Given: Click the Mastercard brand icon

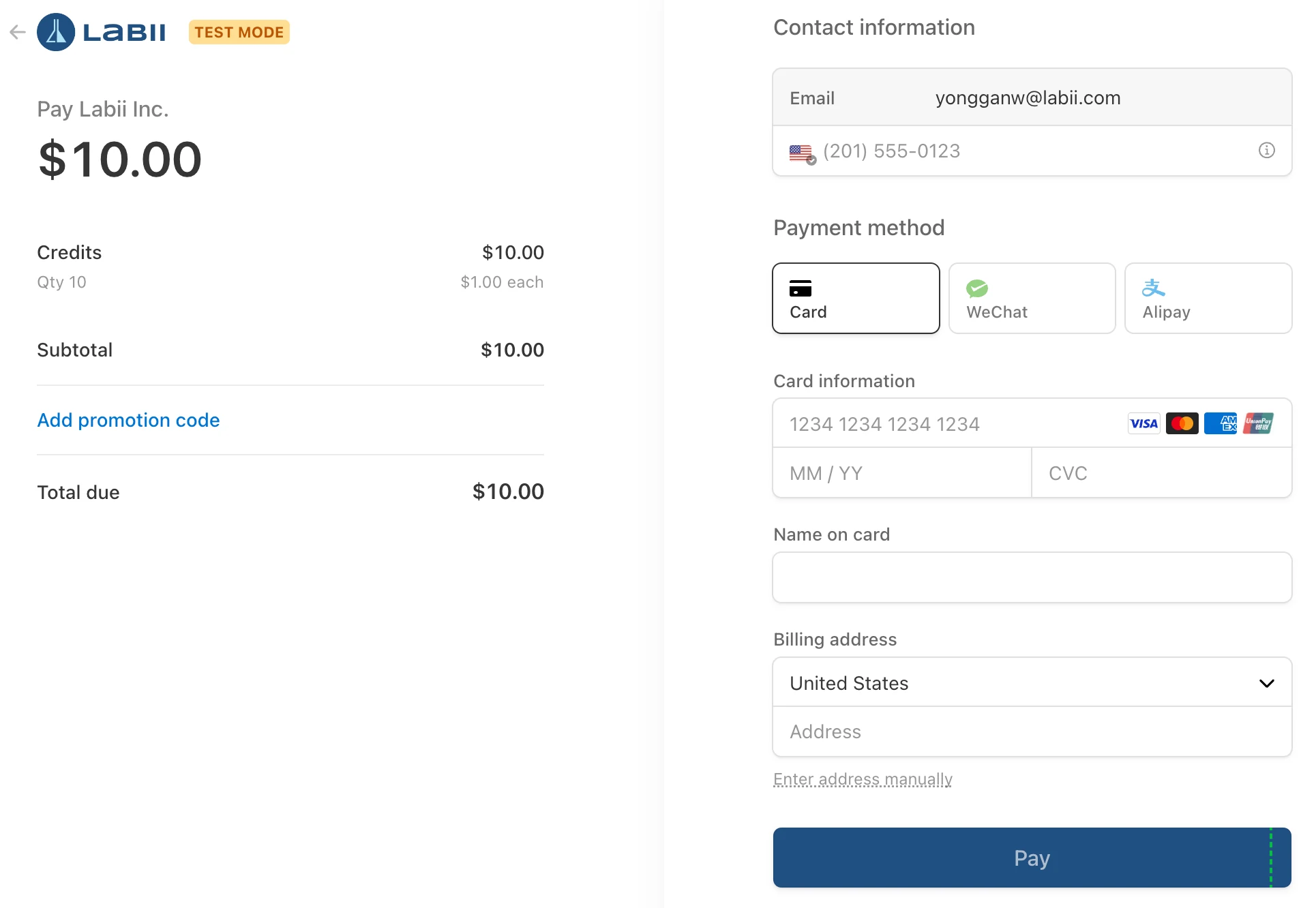Looking at the screenshot, I should (1182, 423).
